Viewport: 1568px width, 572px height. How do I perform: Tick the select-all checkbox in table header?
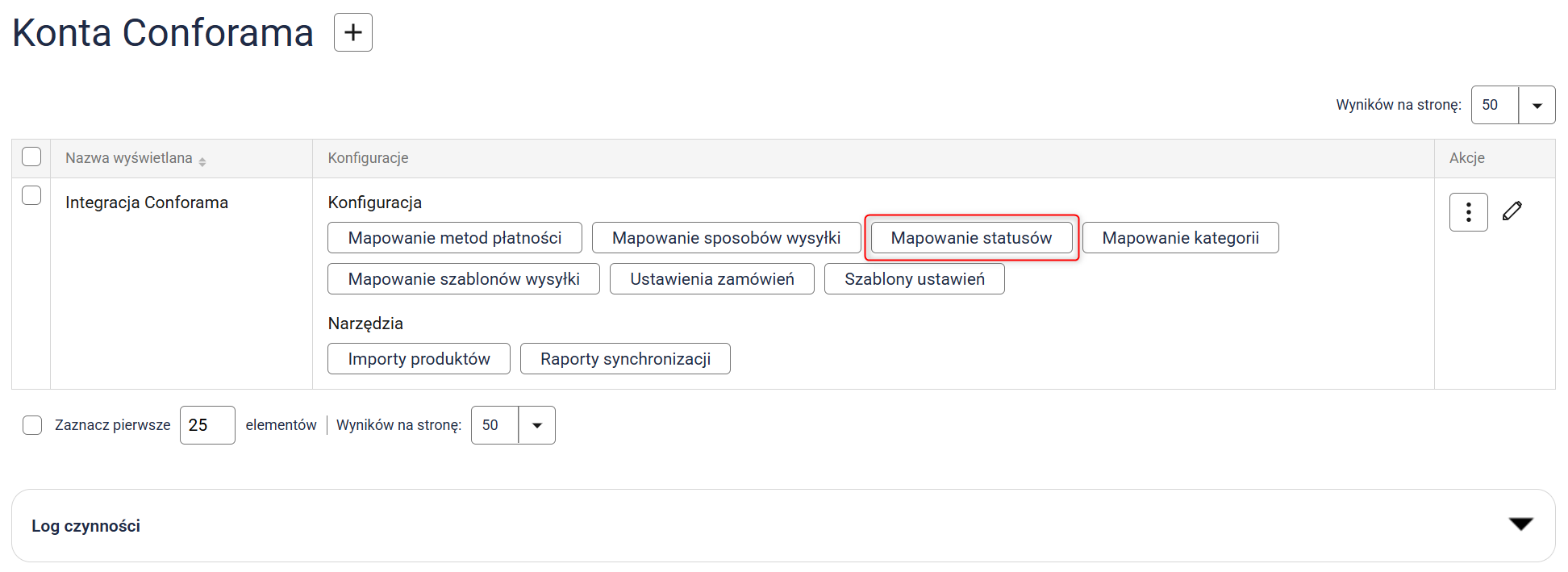coord(31,157)
